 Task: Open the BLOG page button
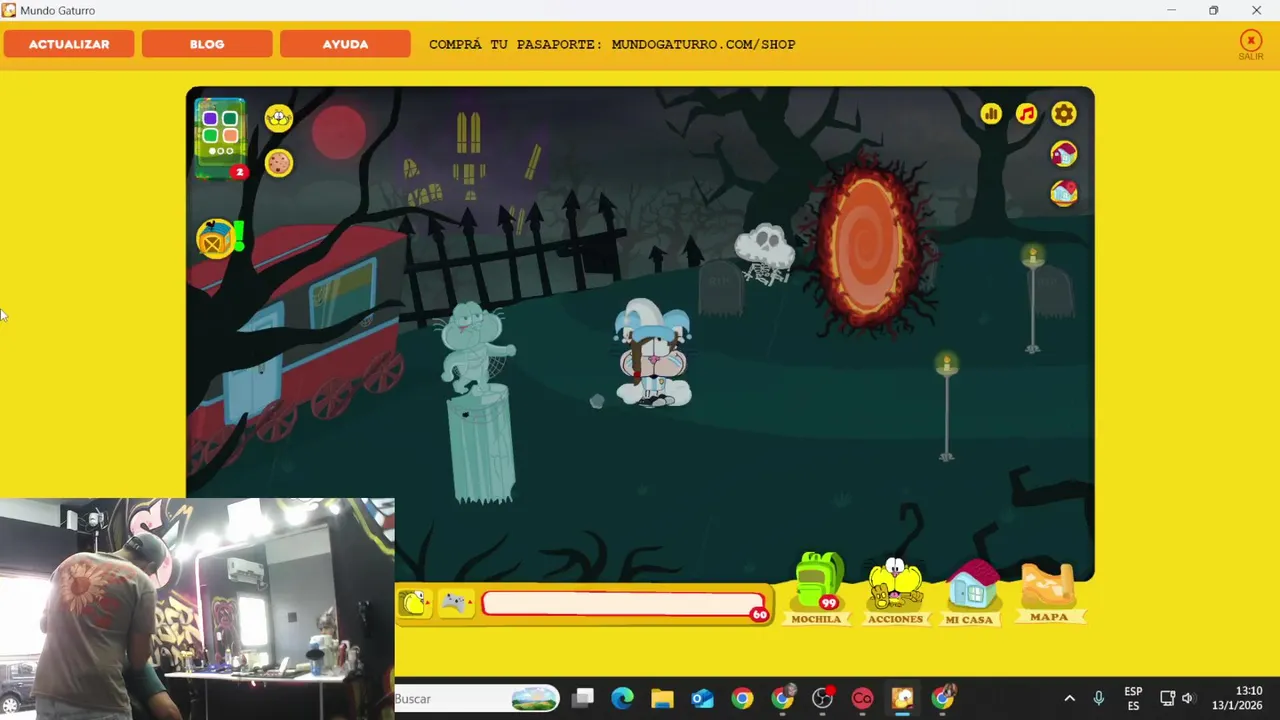pyautogui.click(x=207, y=44)
